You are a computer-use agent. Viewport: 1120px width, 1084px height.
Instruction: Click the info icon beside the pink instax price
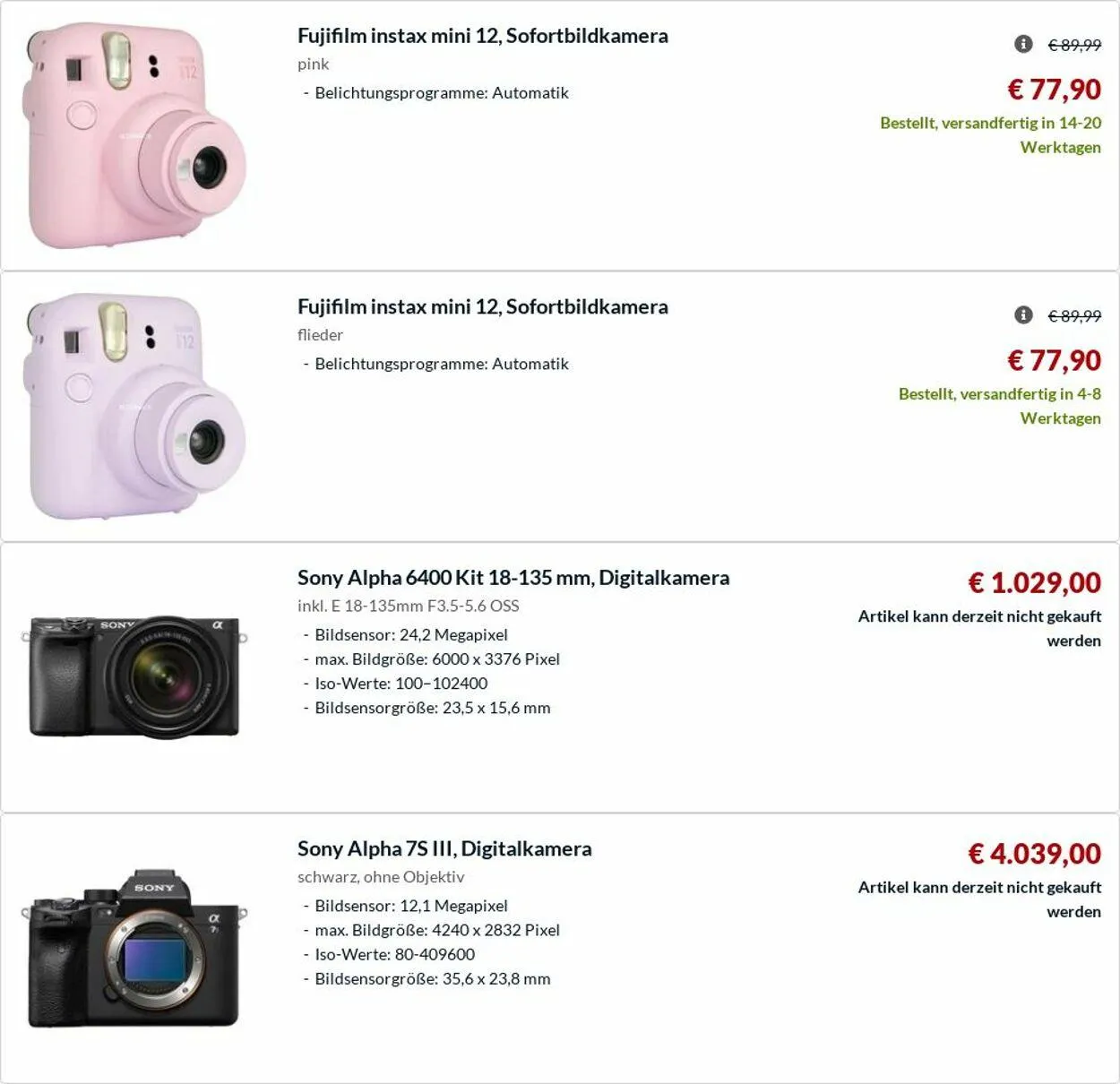click(x=1023, y=44)
